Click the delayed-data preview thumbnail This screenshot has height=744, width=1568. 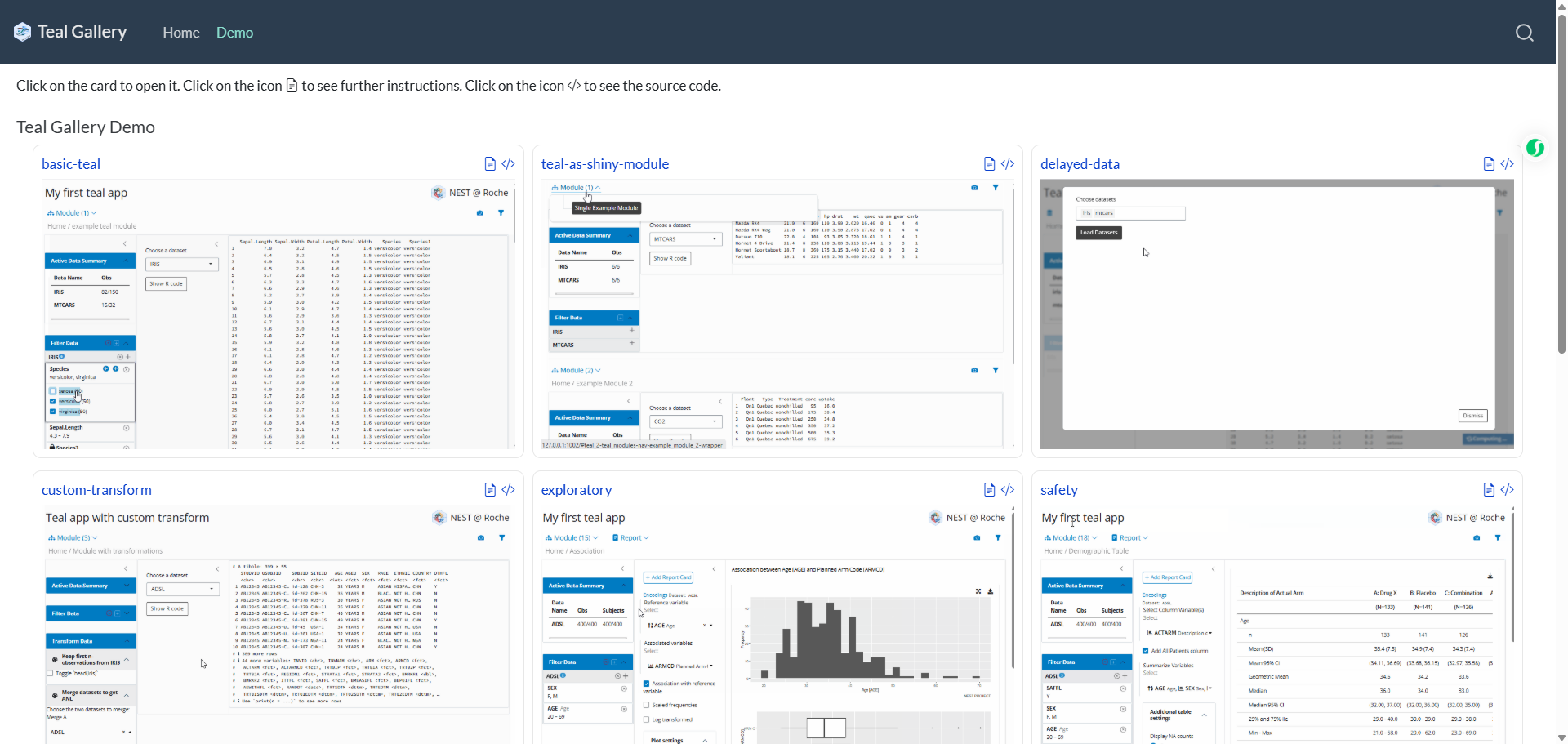(1276, 314)
